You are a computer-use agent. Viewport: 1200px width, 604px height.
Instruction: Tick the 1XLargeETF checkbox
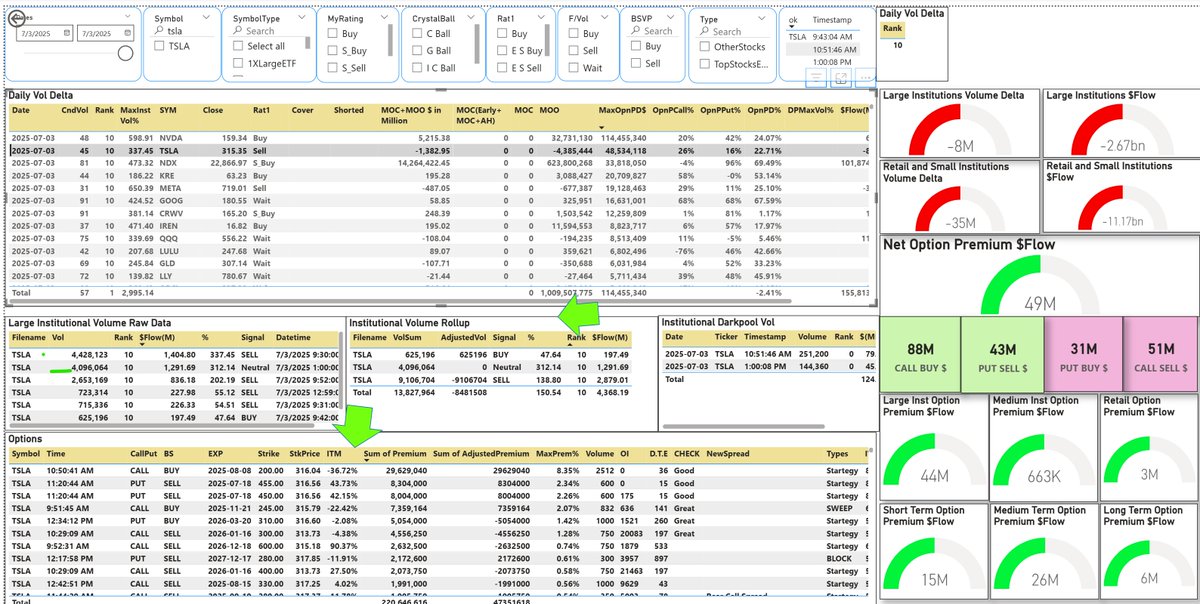tap(239, 62)
